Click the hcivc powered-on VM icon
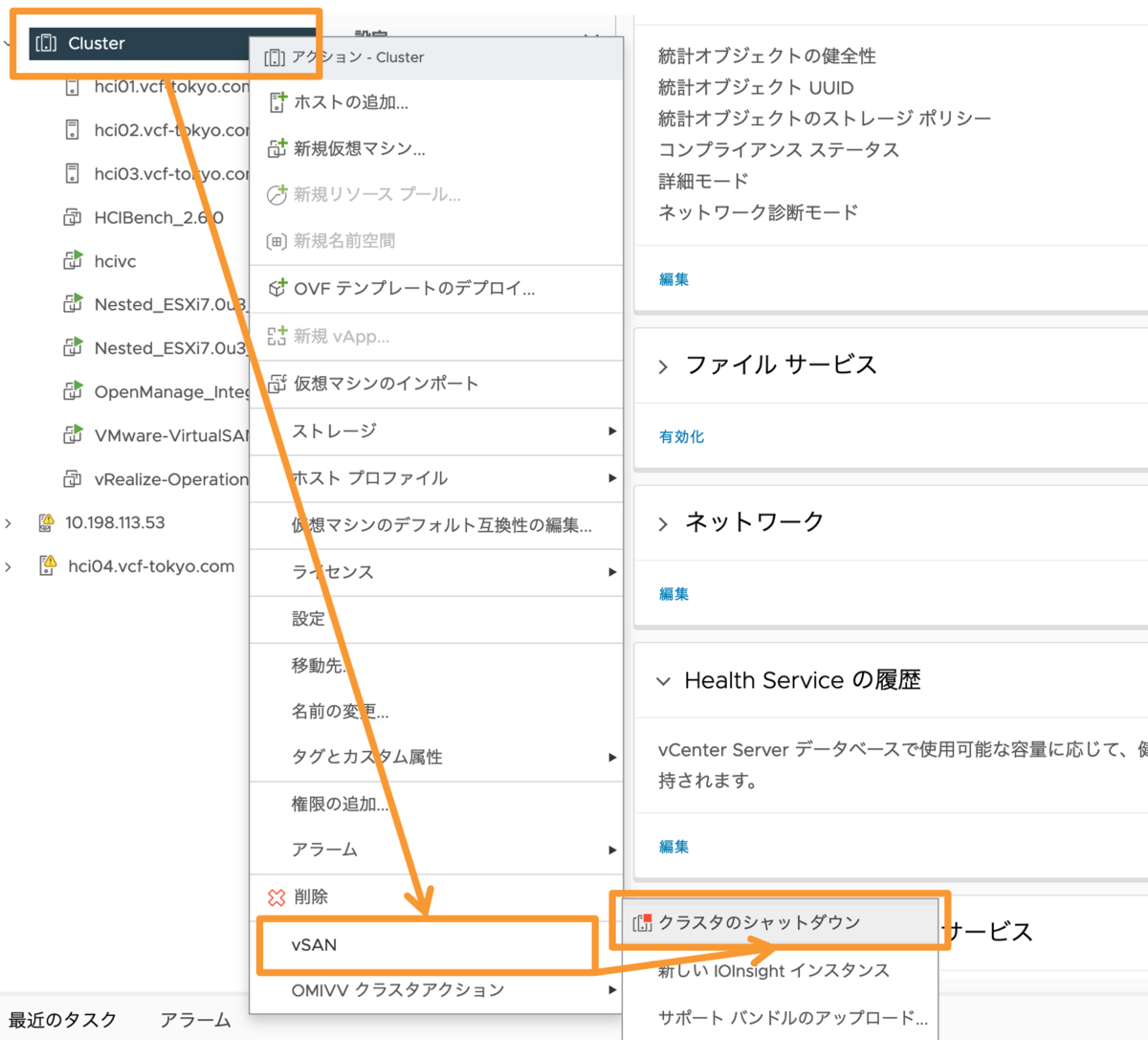The width and height of the screenshot is (1148, 1040). tap(73, 260)
